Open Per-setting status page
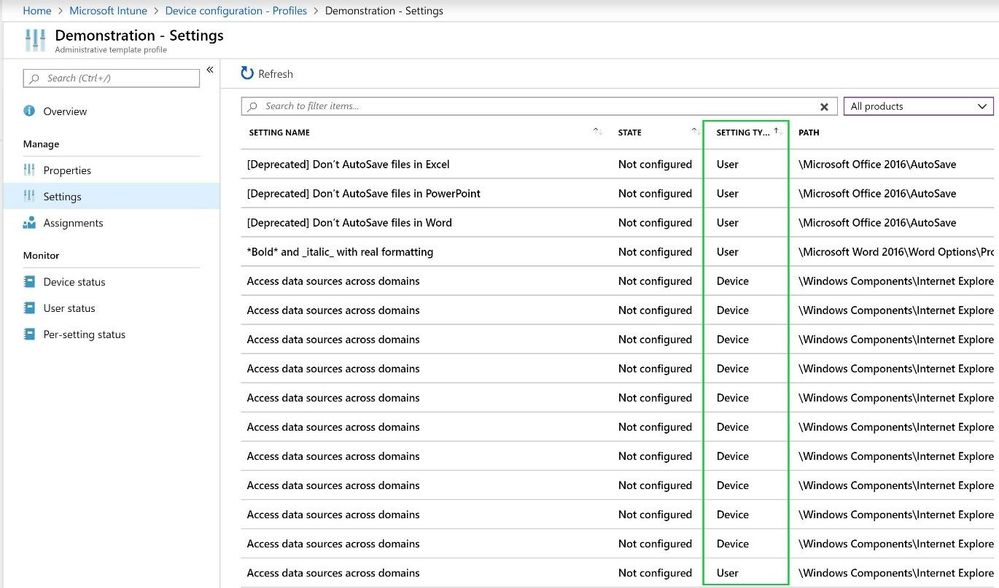This screenshot has height=588, width=999. (x=84, y=334)
